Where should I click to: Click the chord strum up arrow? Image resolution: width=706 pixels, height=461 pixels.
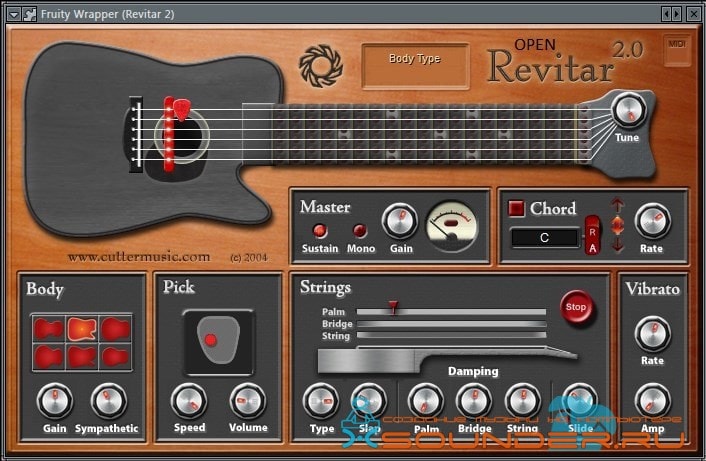coord(618,206)
